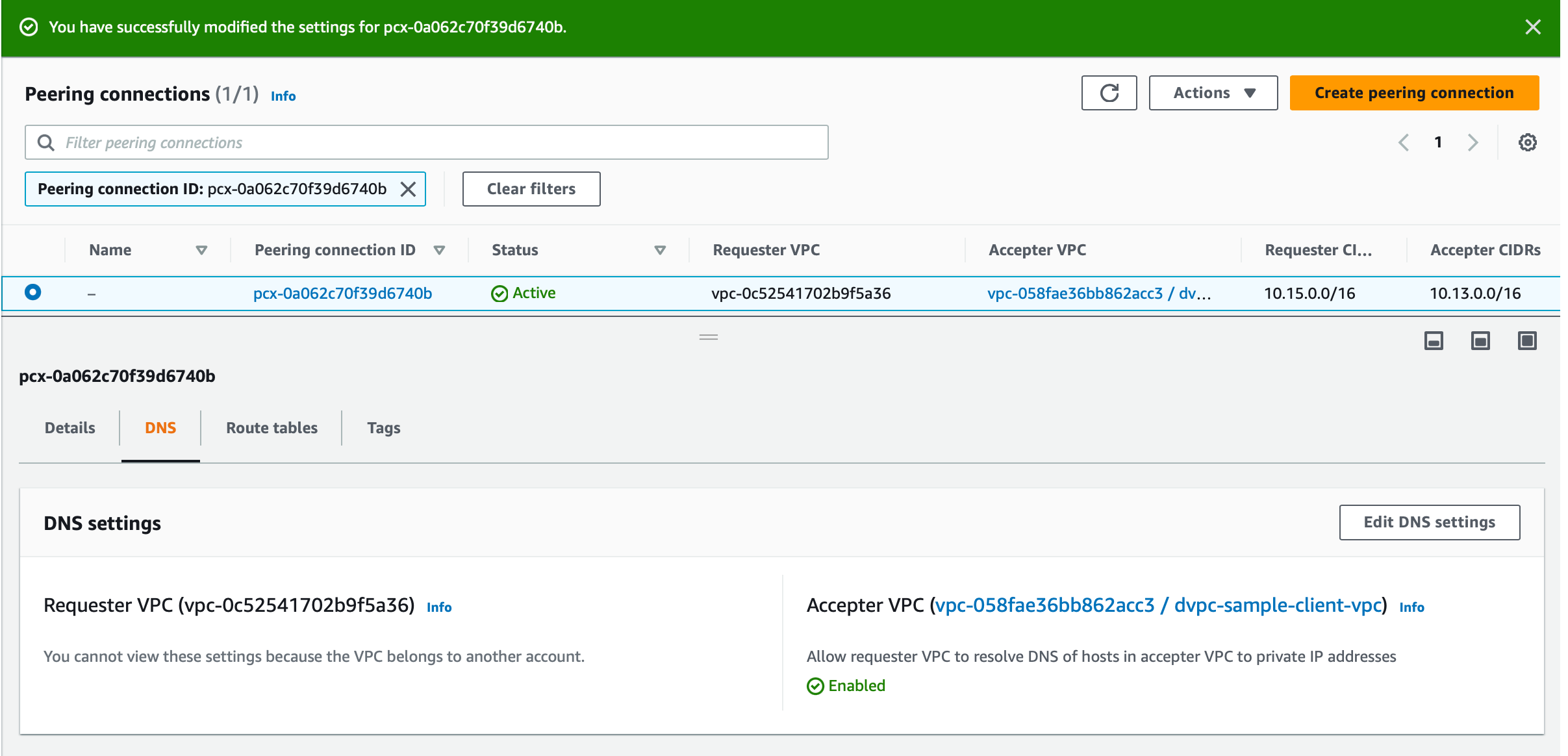The height and width of the screenshot is (756, 1568).
Task: Go to the next page of results
Action: pyautogui.click(x=1473, y=142)
